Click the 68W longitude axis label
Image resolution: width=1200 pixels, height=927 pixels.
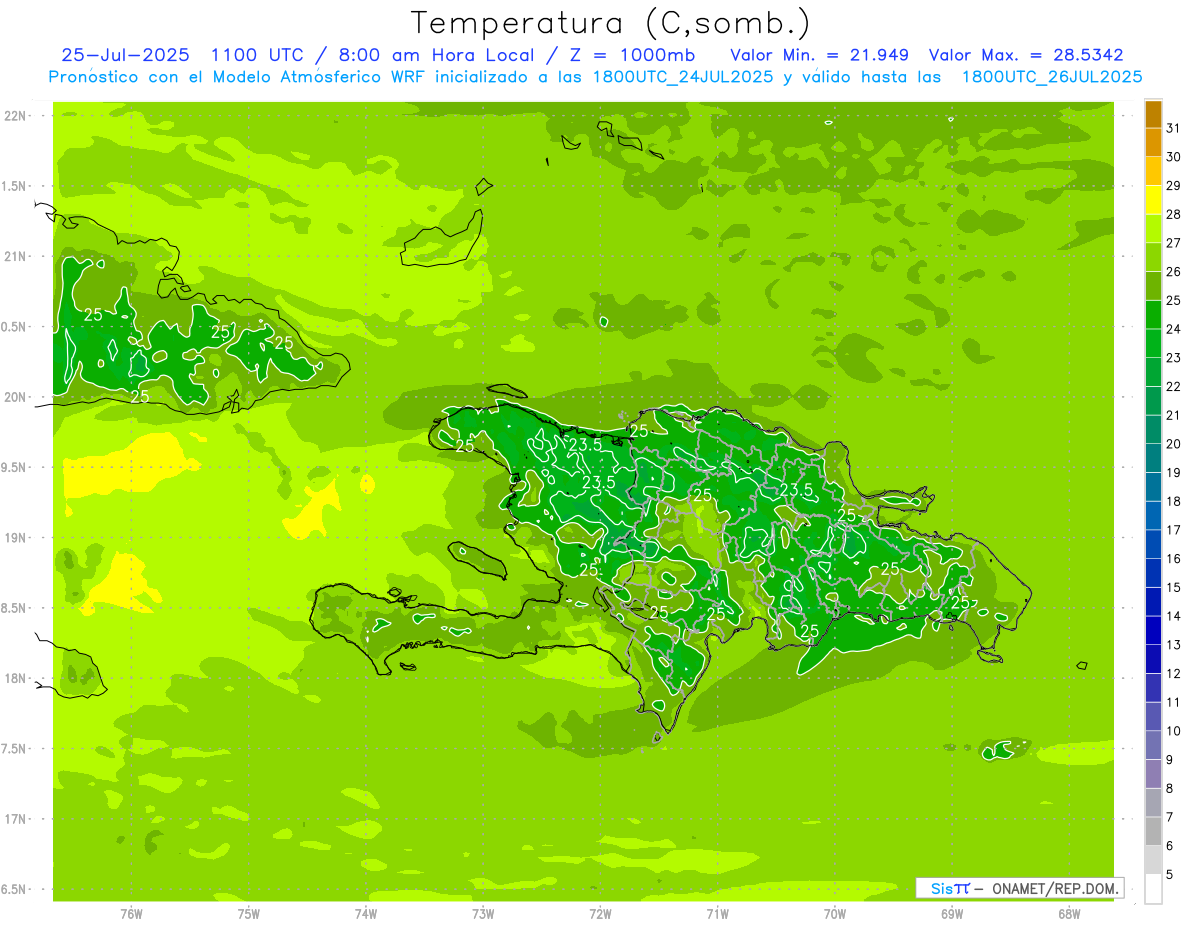coord(1069,914)
